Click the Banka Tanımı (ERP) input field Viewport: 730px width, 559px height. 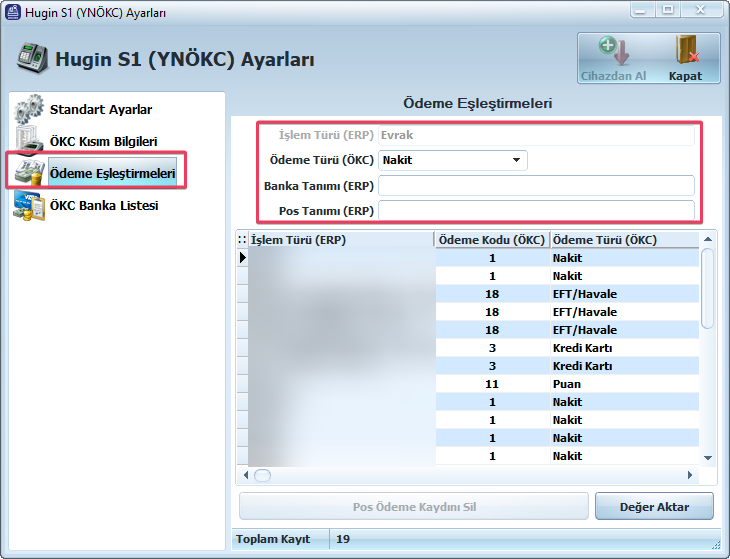[x=536, y=186]
